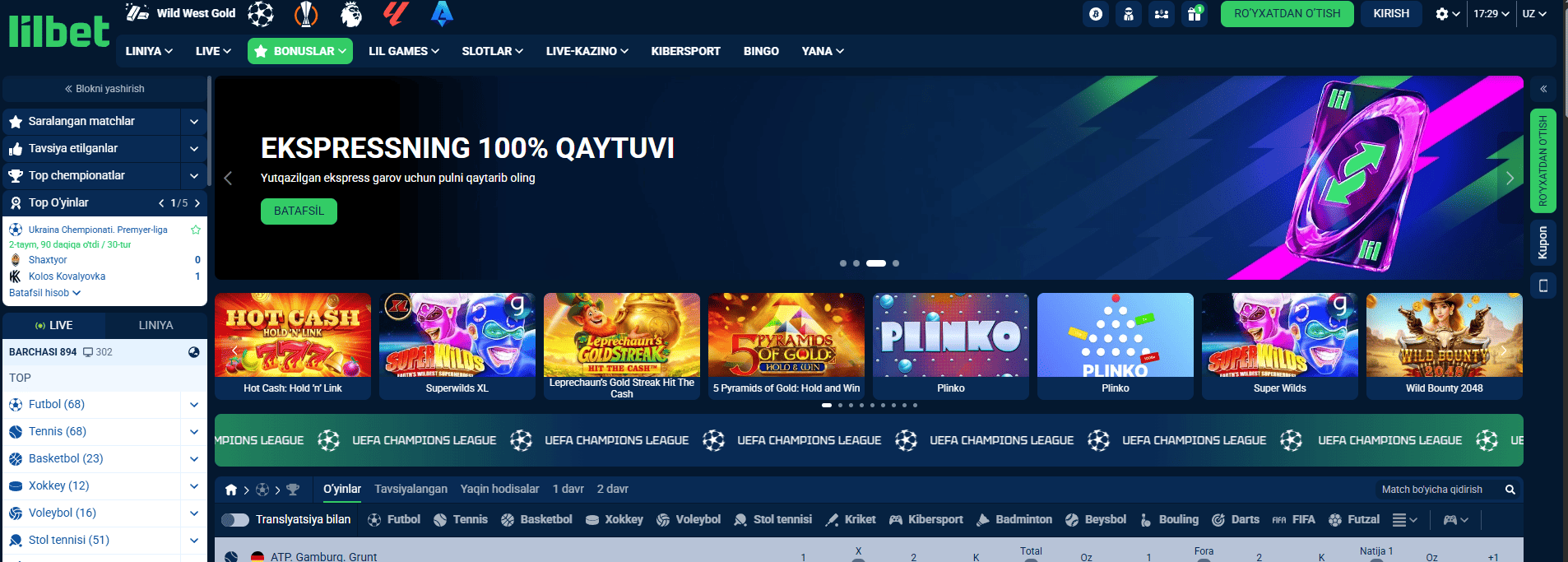This screenshot has width=1568, height=562.
Task: Filter by Stol tennisi in sport bar
Action: (772, 520)
